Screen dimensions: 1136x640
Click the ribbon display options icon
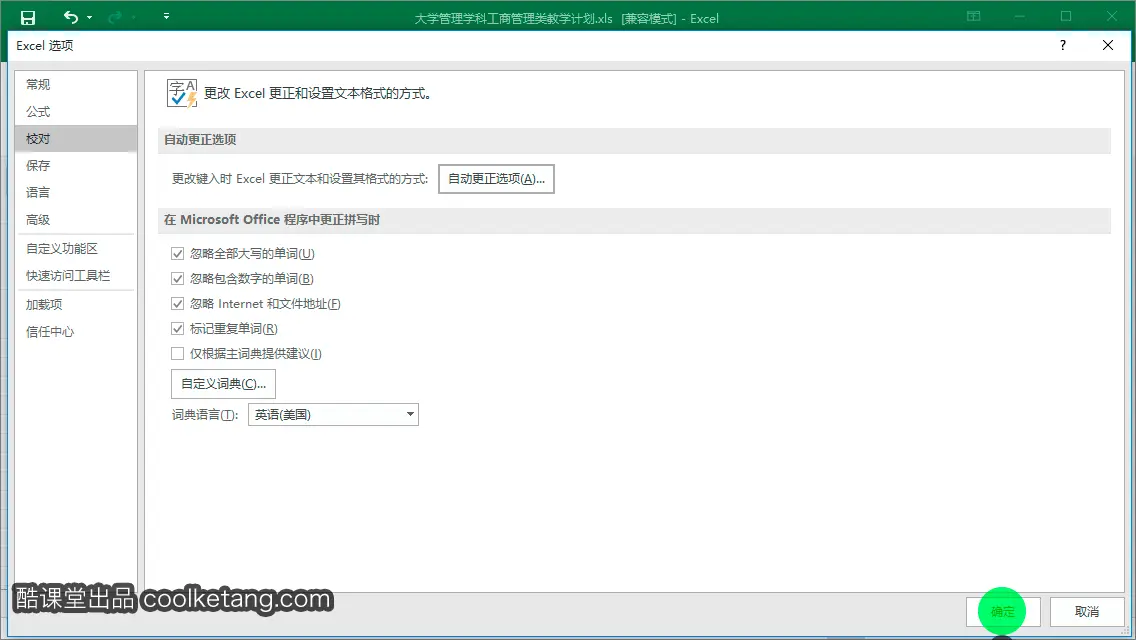[x=974, y=16]
